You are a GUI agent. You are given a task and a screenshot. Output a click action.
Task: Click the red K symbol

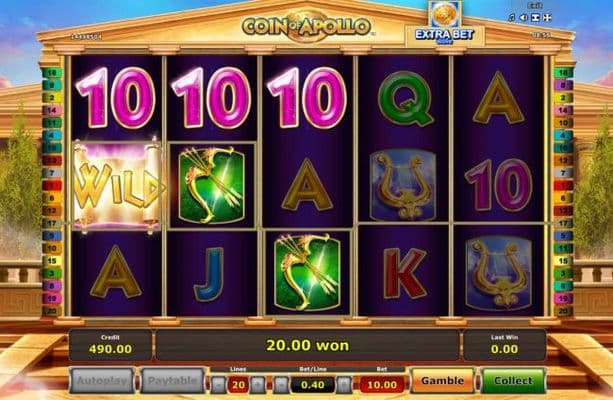[403, 273]
